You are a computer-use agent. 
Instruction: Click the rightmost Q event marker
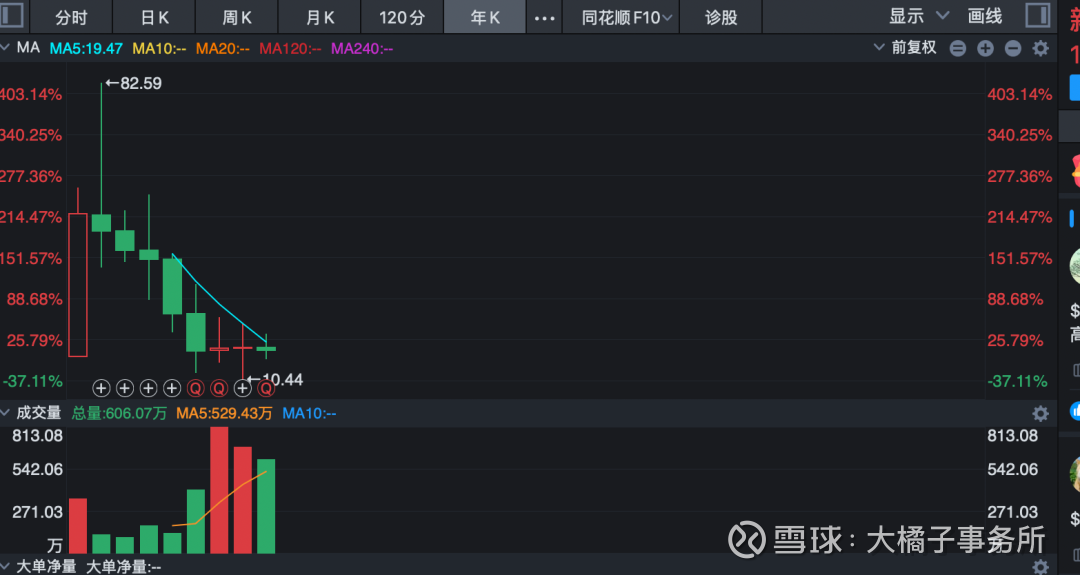267,388
